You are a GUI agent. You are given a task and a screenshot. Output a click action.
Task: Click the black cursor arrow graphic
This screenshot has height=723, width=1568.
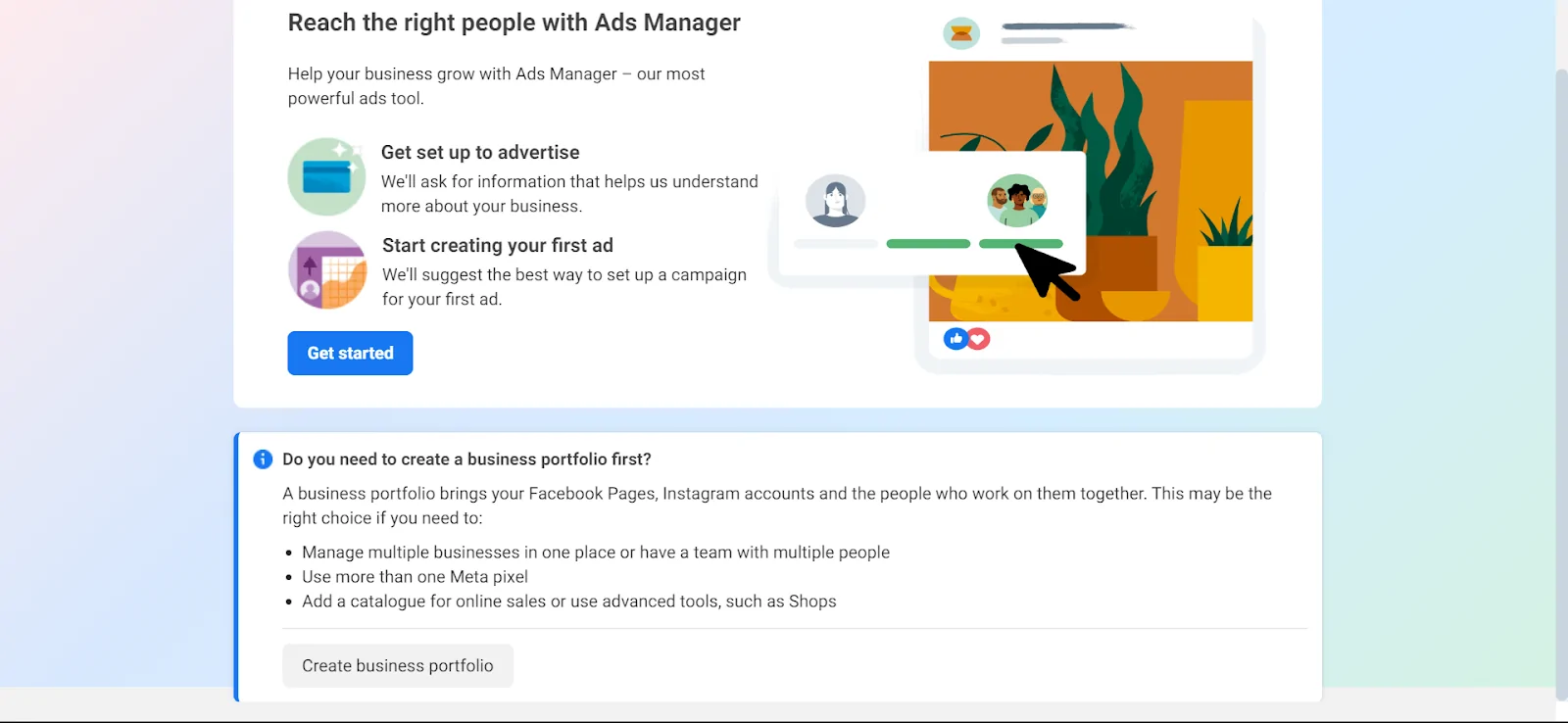[x=1046, y=270]
